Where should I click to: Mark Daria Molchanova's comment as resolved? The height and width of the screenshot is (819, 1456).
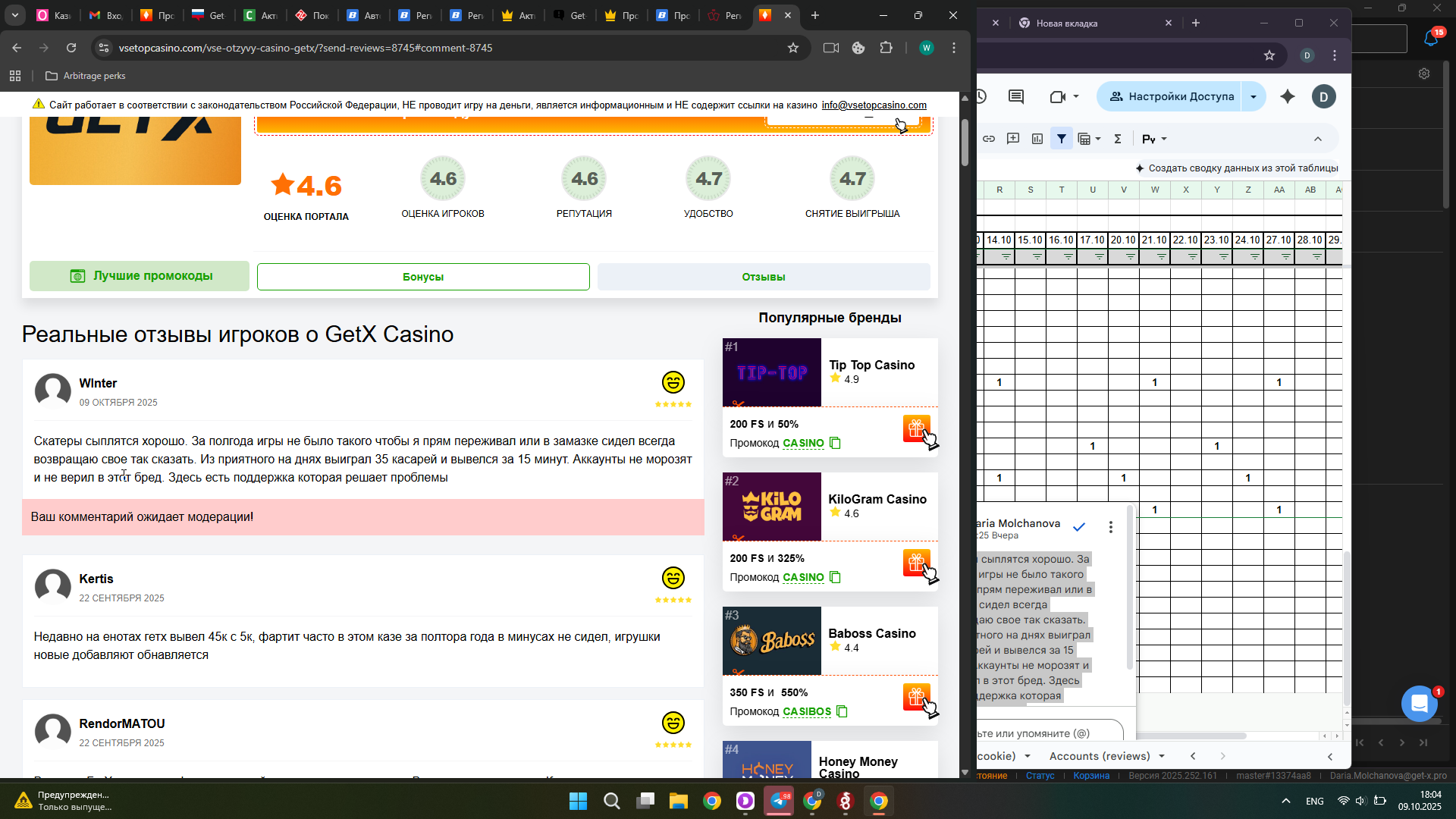1079,526
